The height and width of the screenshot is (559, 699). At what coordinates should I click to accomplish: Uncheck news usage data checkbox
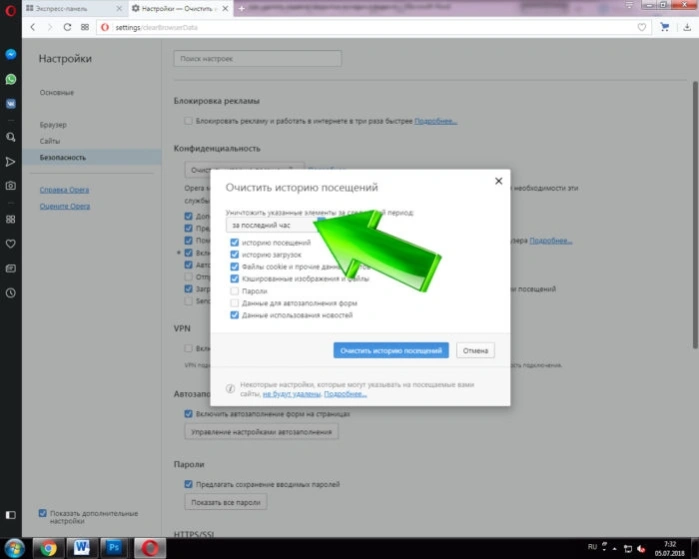pyautogui.click(x=234, y=315)
